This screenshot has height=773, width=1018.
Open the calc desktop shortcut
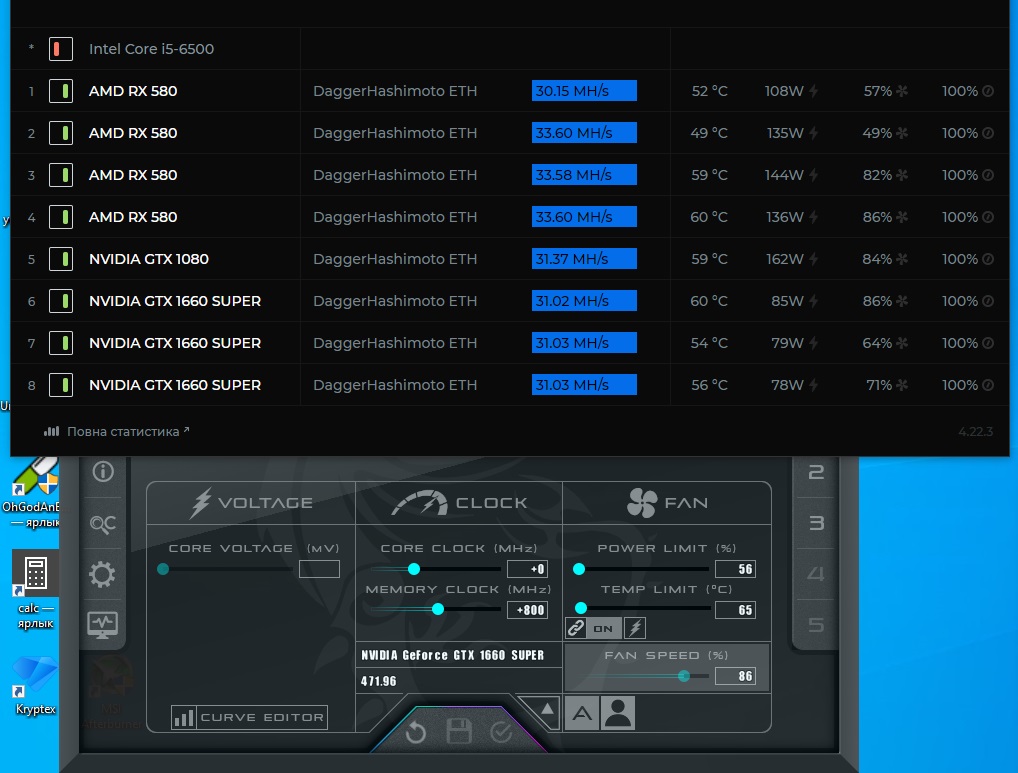(x=35, y=590)
